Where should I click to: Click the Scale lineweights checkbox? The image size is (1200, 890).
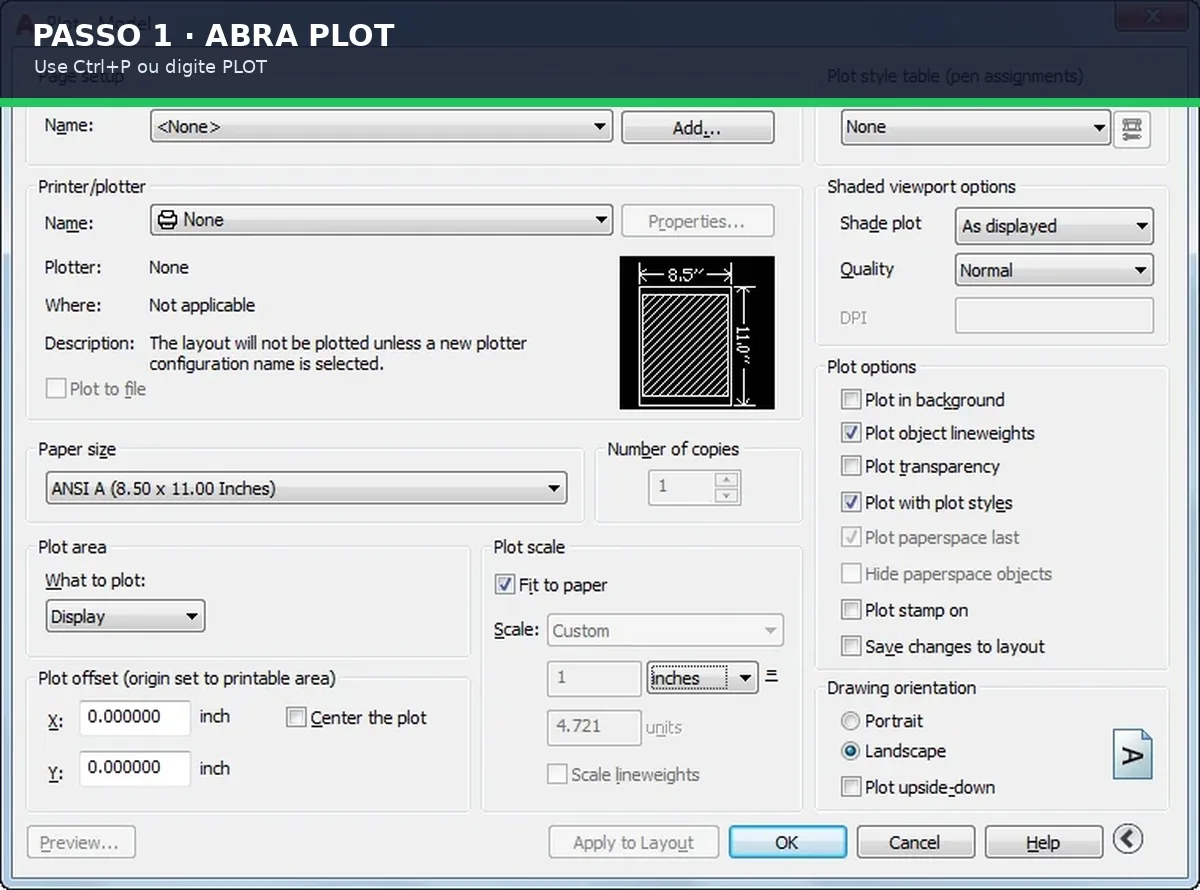[557, 774]
